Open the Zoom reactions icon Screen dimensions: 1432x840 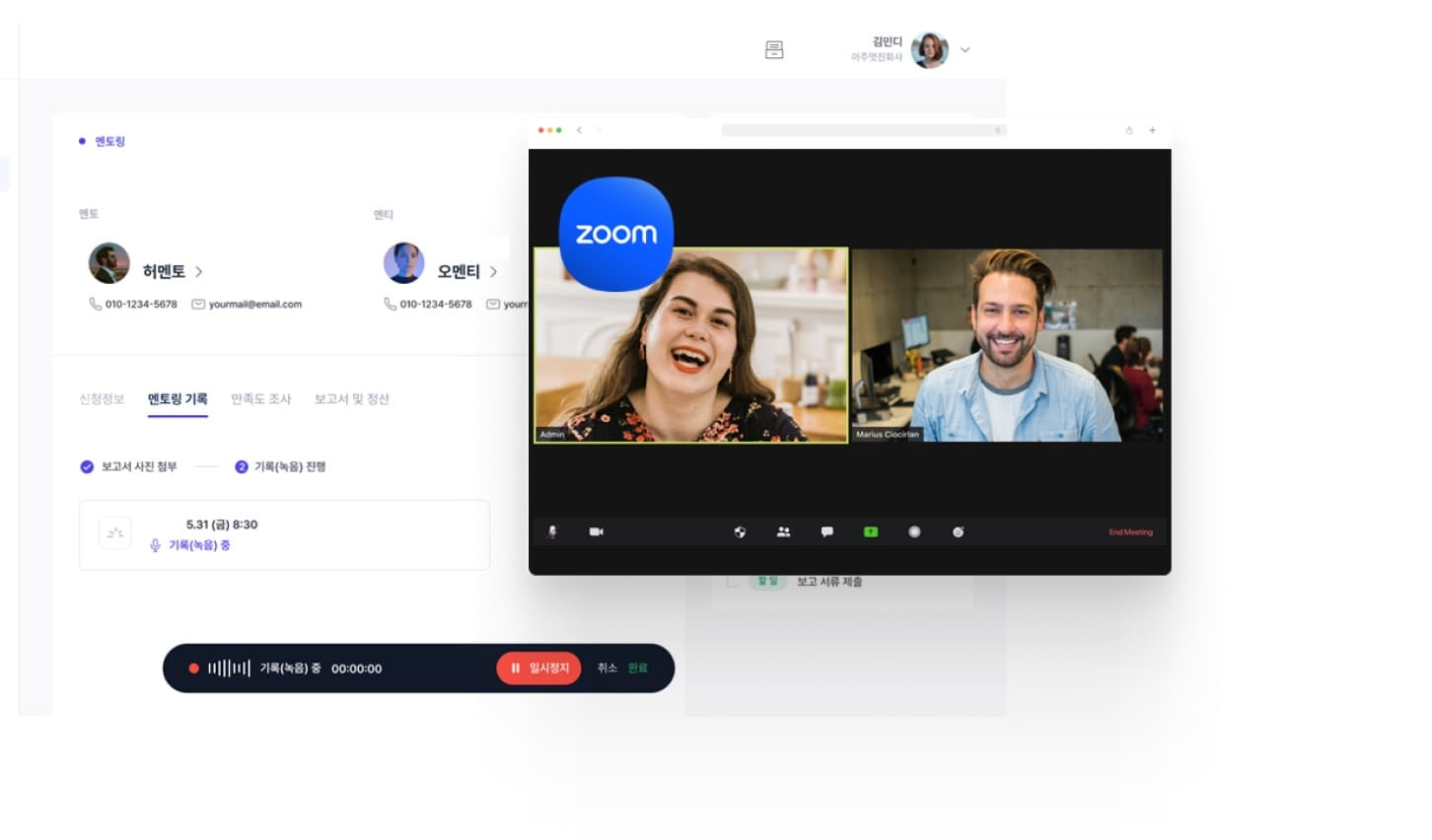[958, 531]
